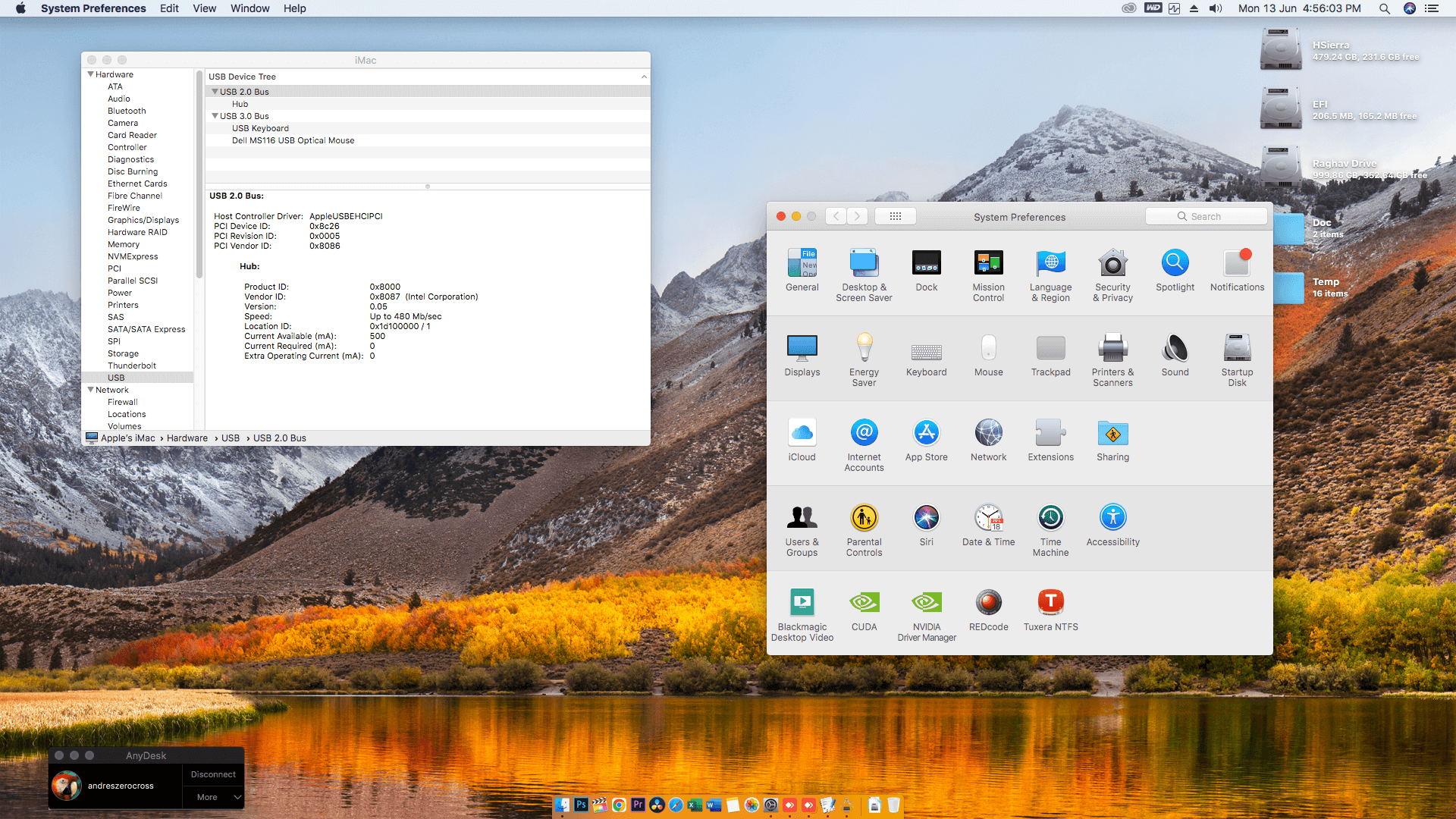Open the Tuxera NTFS preference pane
This screenshot has width=1456, height=819.
(x=1050, y=610)
